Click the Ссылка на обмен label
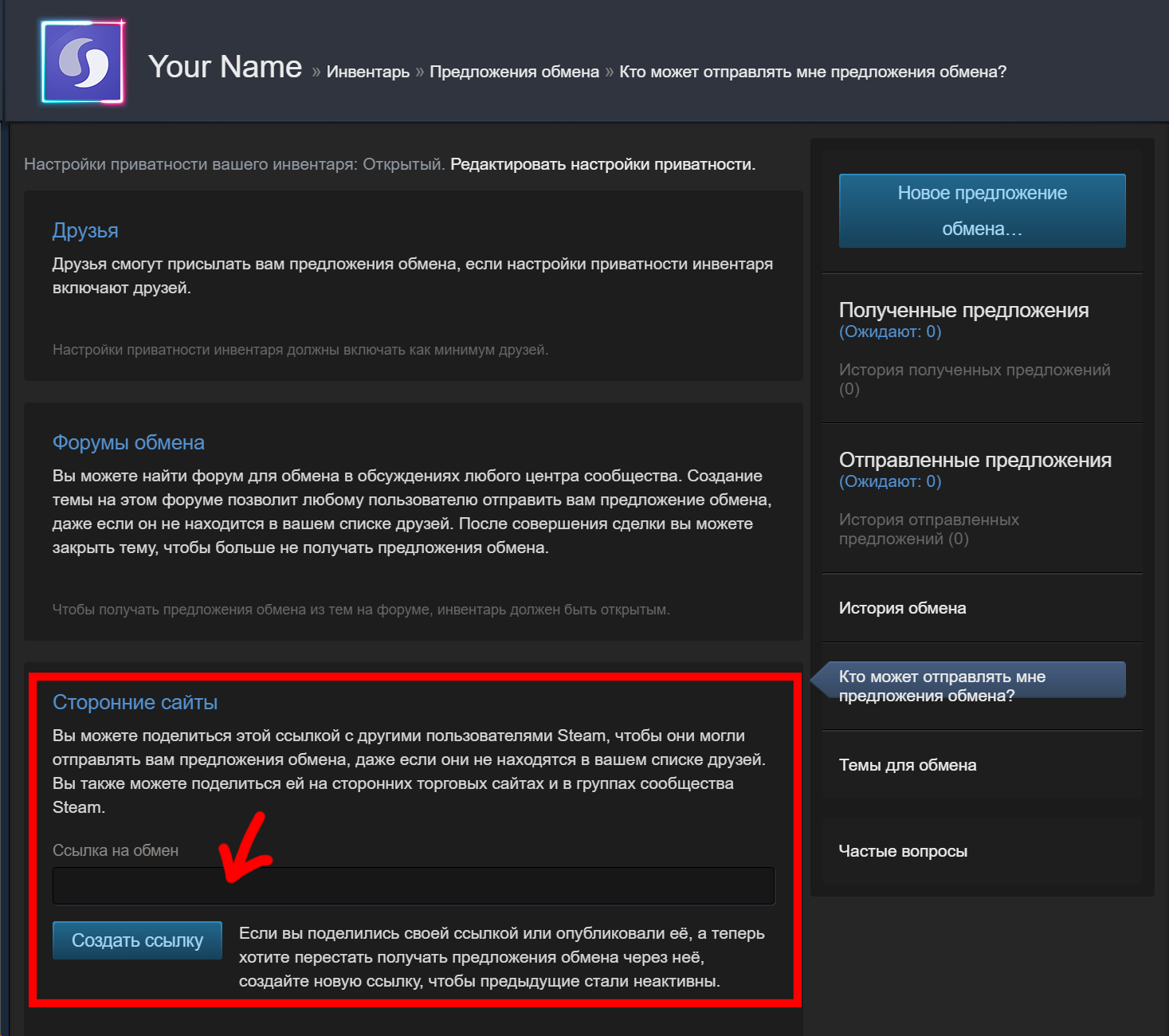This screenshot has height=1036, width=1169. pos(116,850)
